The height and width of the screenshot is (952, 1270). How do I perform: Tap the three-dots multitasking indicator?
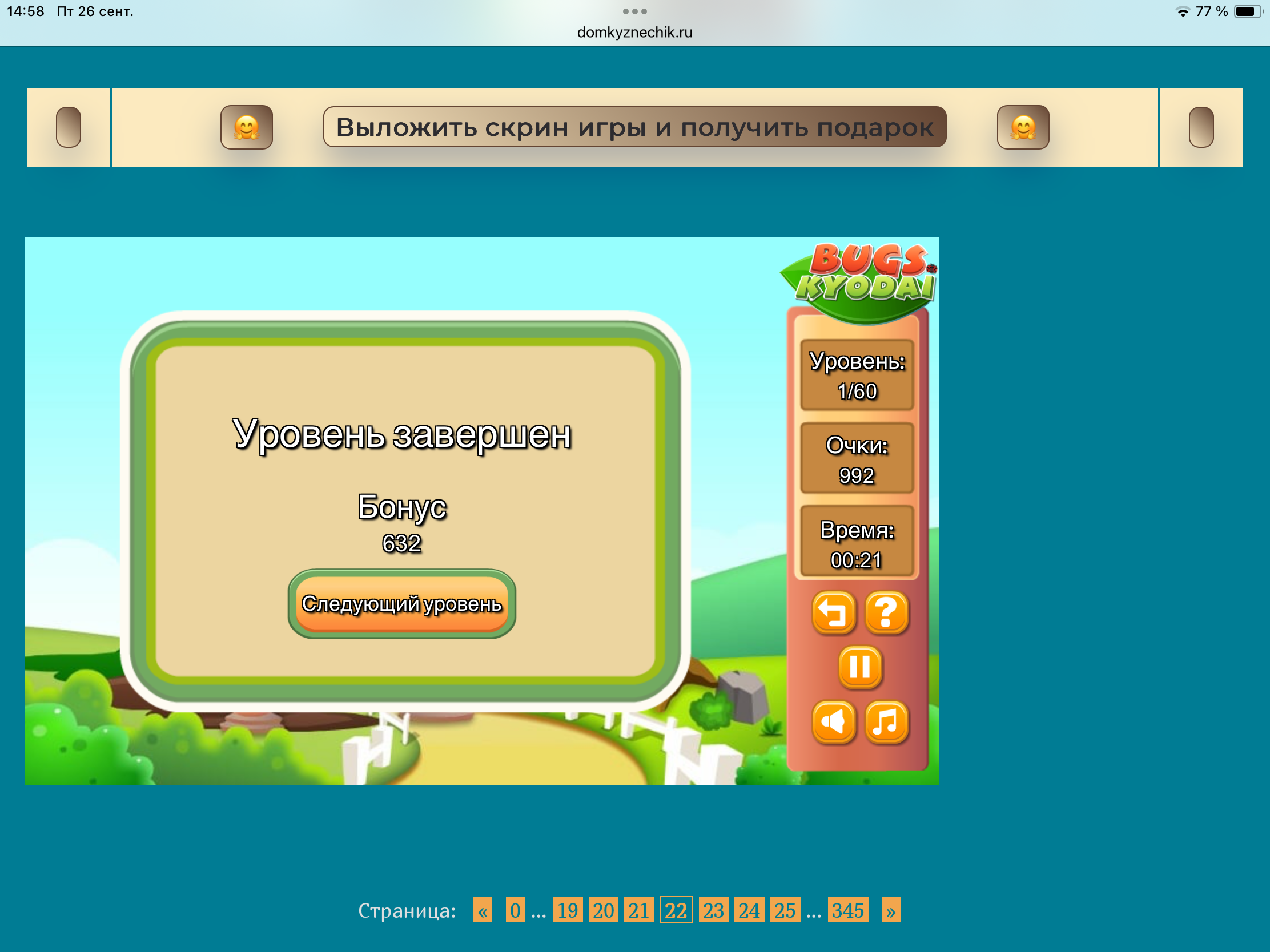(x=634, y=11)
